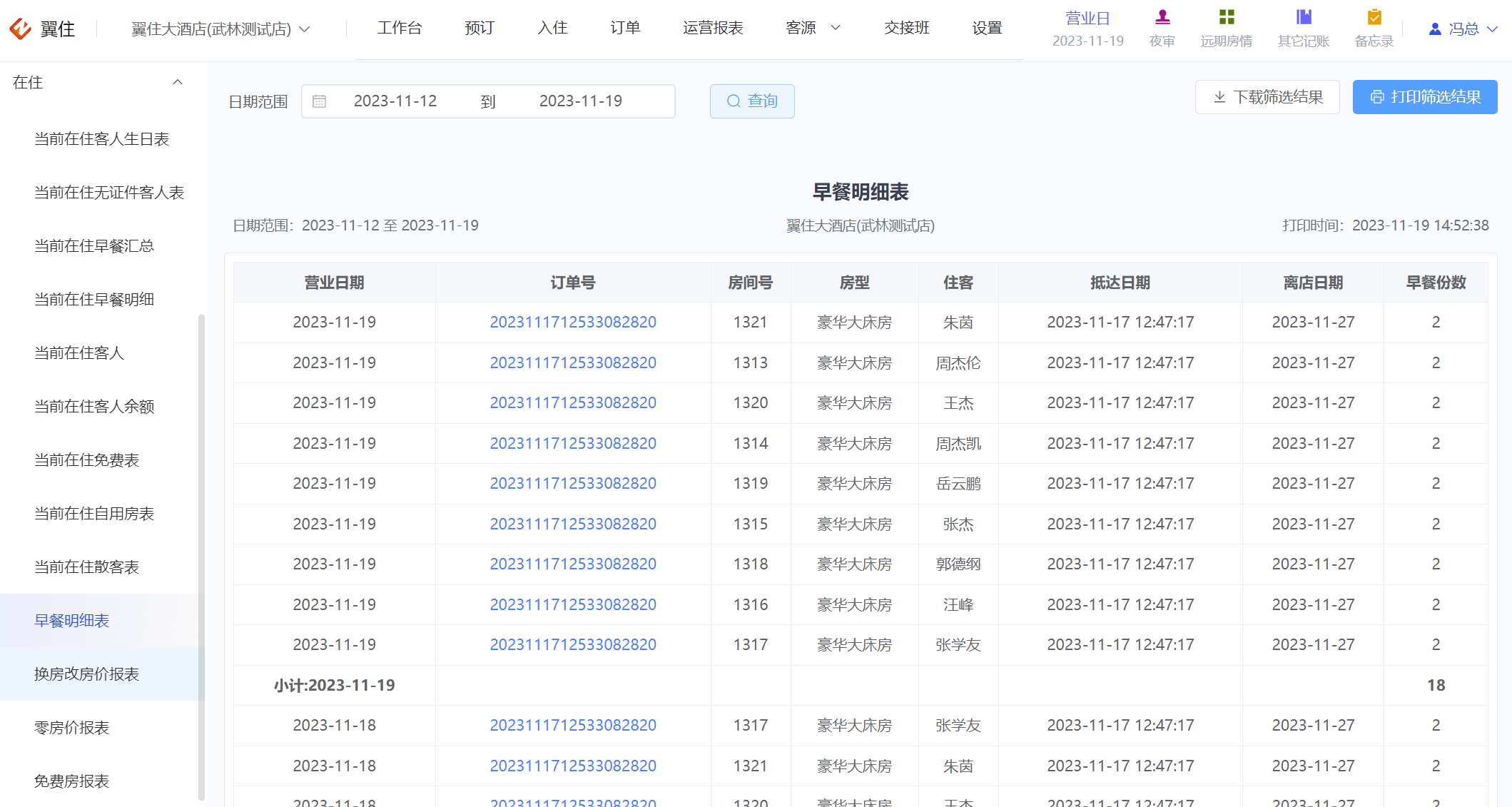Click the start date field 2023-11-12

tap(395, 101)
